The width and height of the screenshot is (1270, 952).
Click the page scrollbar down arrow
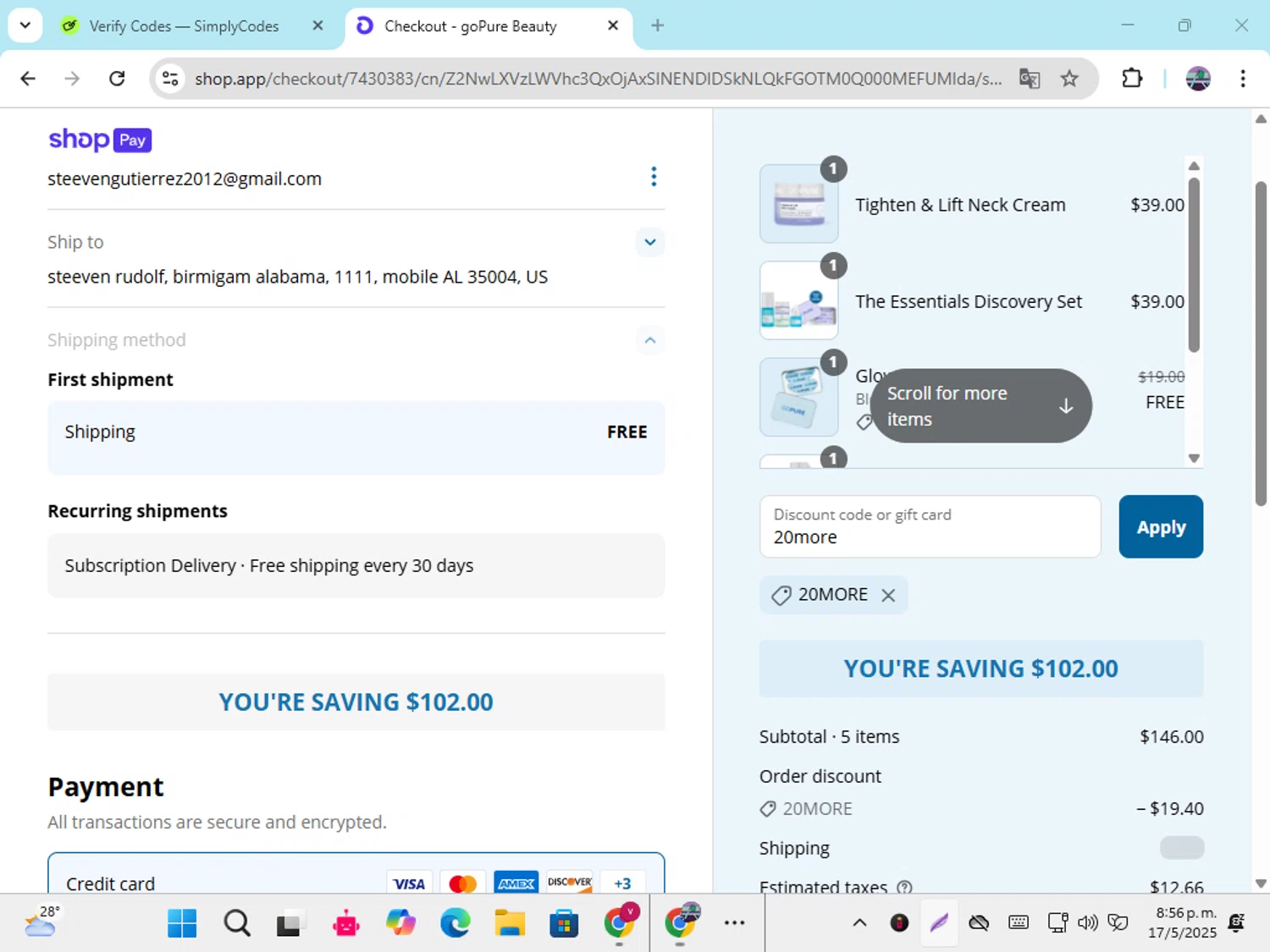tap(1261, 883)
